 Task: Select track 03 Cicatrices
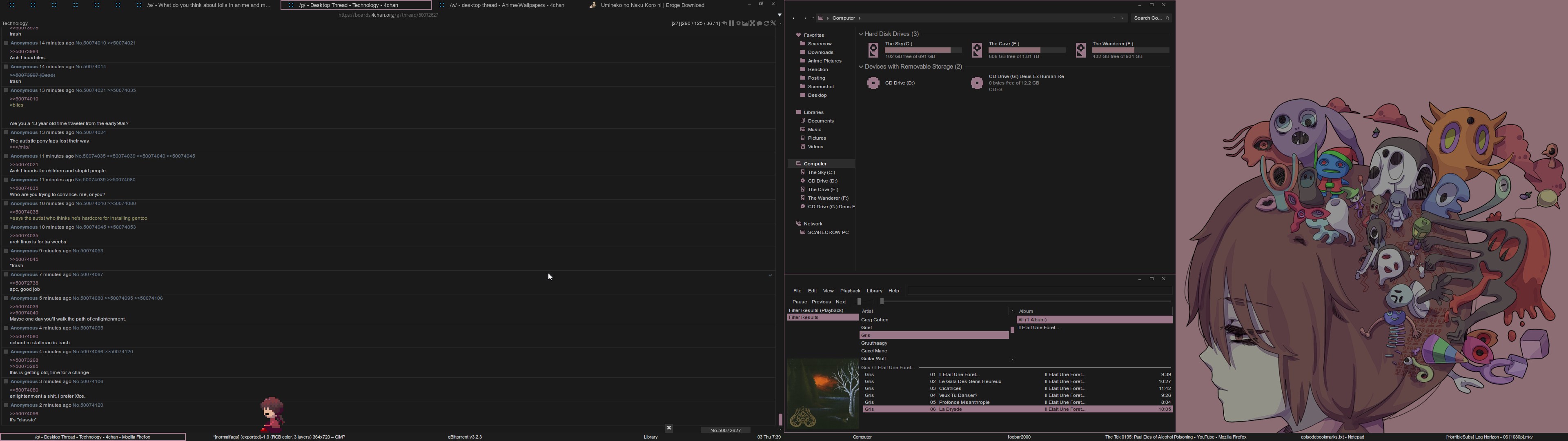coord(1017,389)
